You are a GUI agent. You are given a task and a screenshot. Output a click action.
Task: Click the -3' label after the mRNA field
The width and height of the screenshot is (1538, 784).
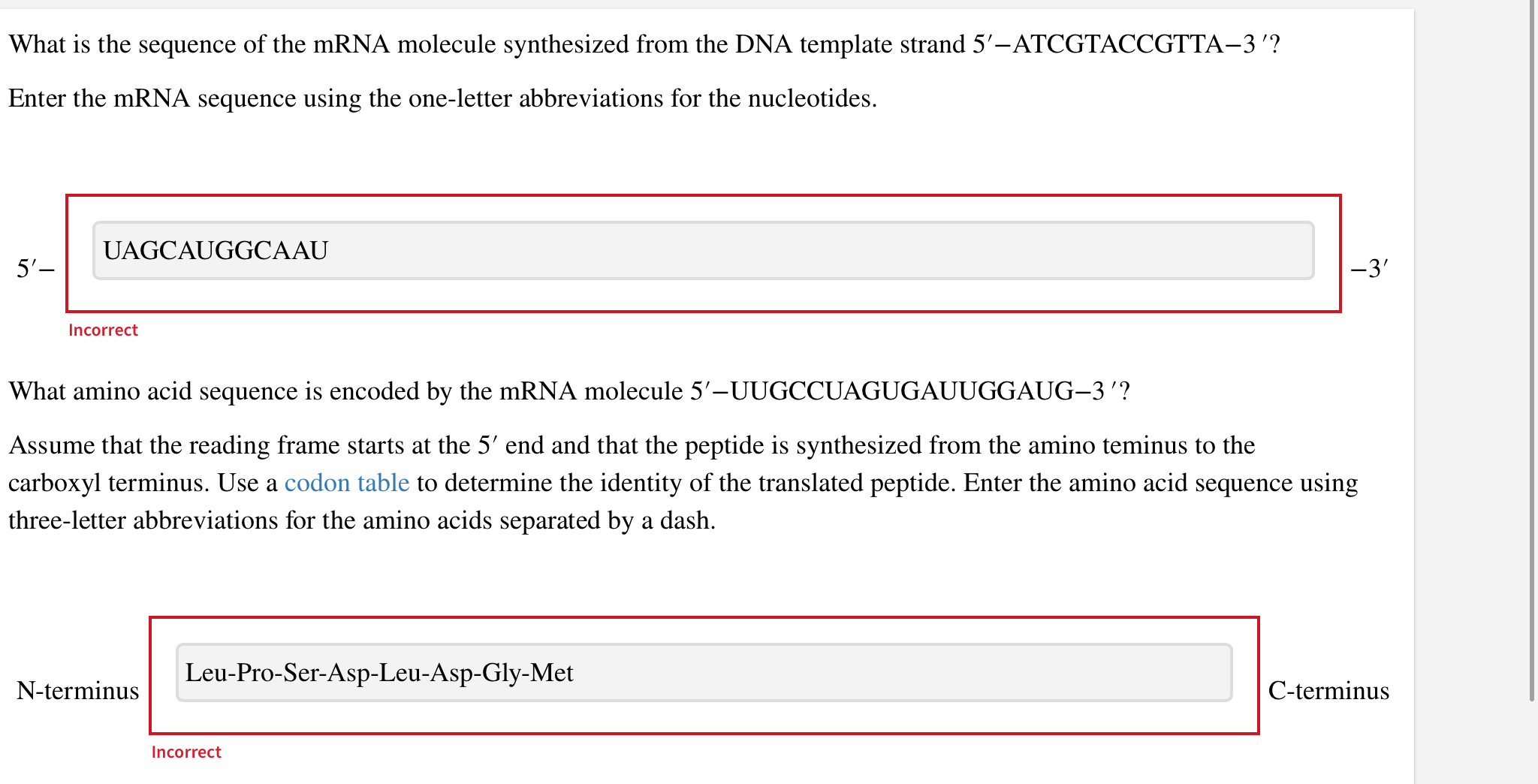[x=1369, y=267]
